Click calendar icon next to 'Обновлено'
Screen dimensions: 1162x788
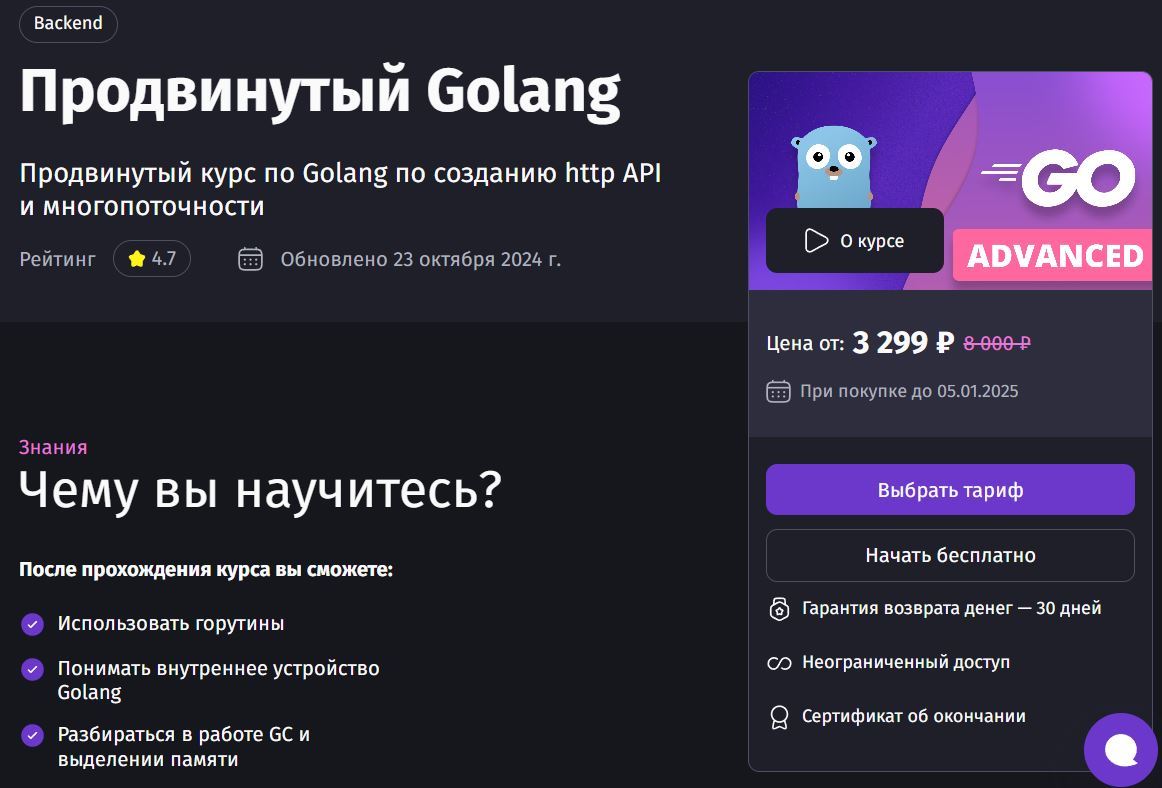coord(250,259)
